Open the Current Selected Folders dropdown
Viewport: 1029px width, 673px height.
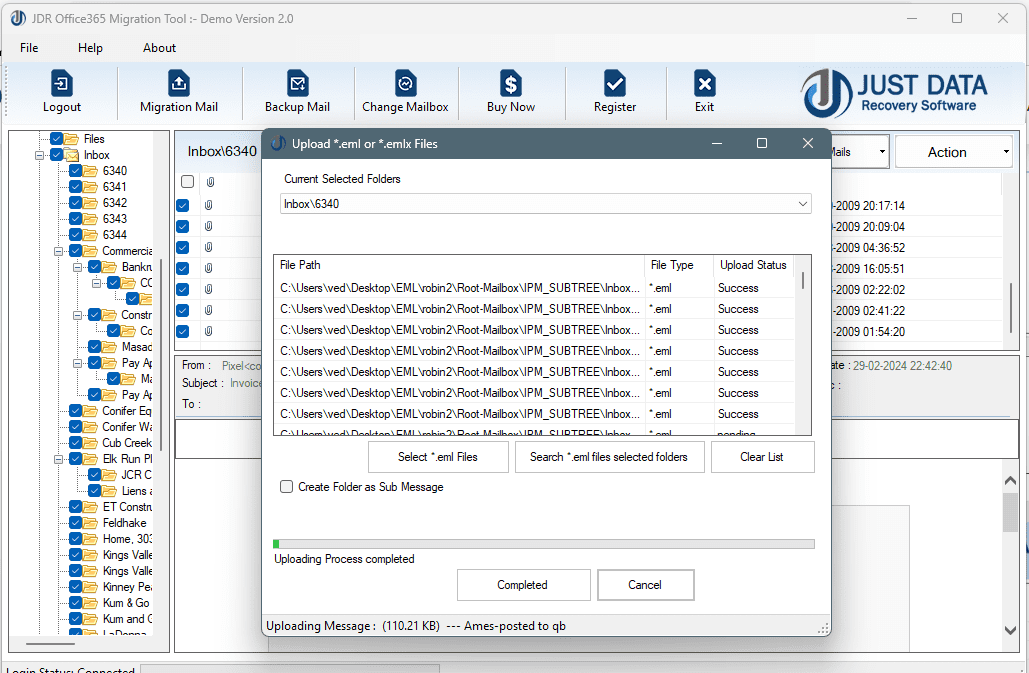[x=803, y=203]
